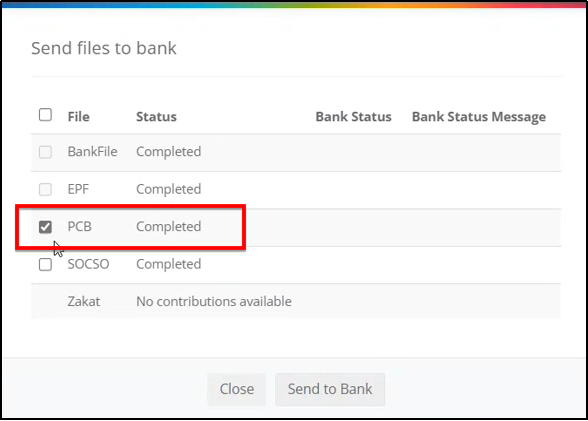
Task: Click the Send to Bank button
Action: click(x=330, y=389)
